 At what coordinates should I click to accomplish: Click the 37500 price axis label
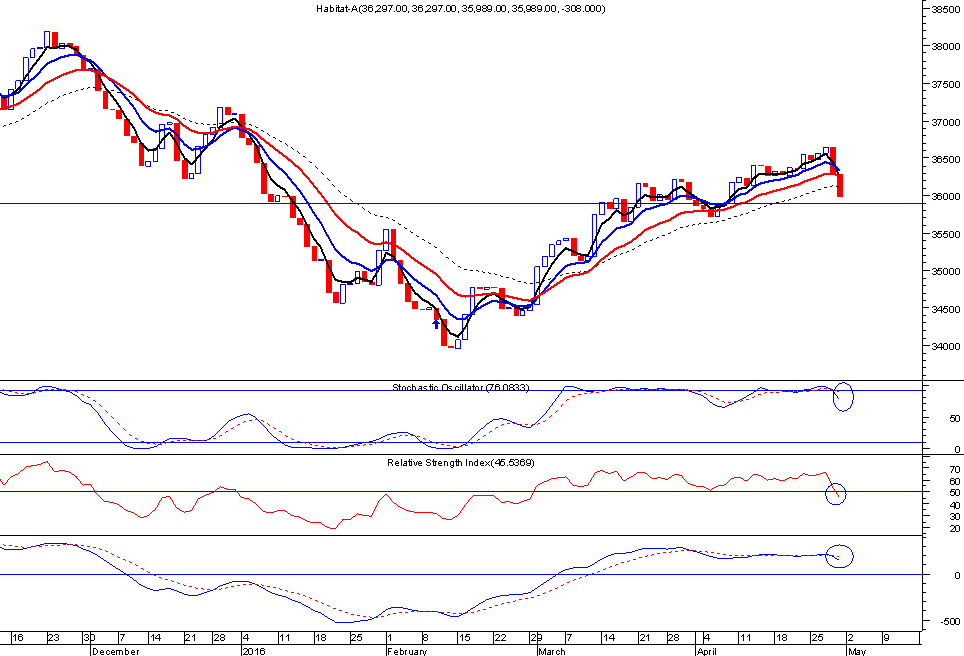[x=946, y=84]
